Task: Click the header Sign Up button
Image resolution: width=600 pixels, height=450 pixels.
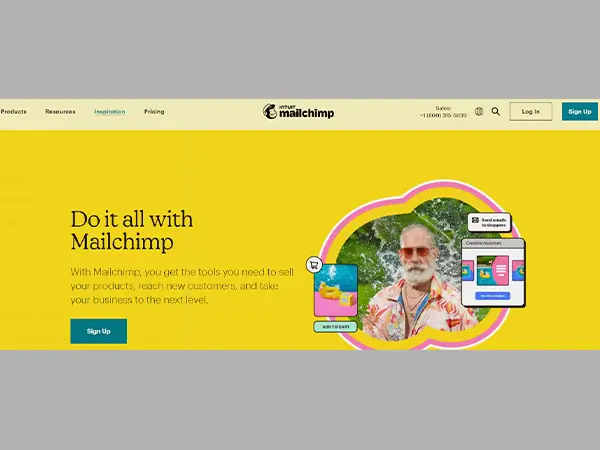Action: pyautogui.click(x=580, y=111)
